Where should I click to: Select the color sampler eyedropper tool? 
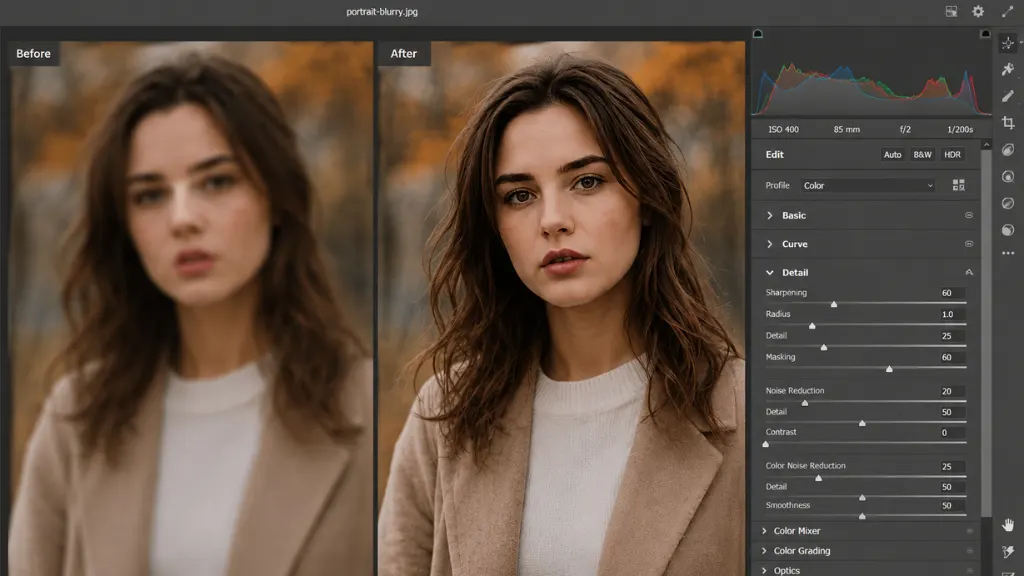coord(1008,552)
